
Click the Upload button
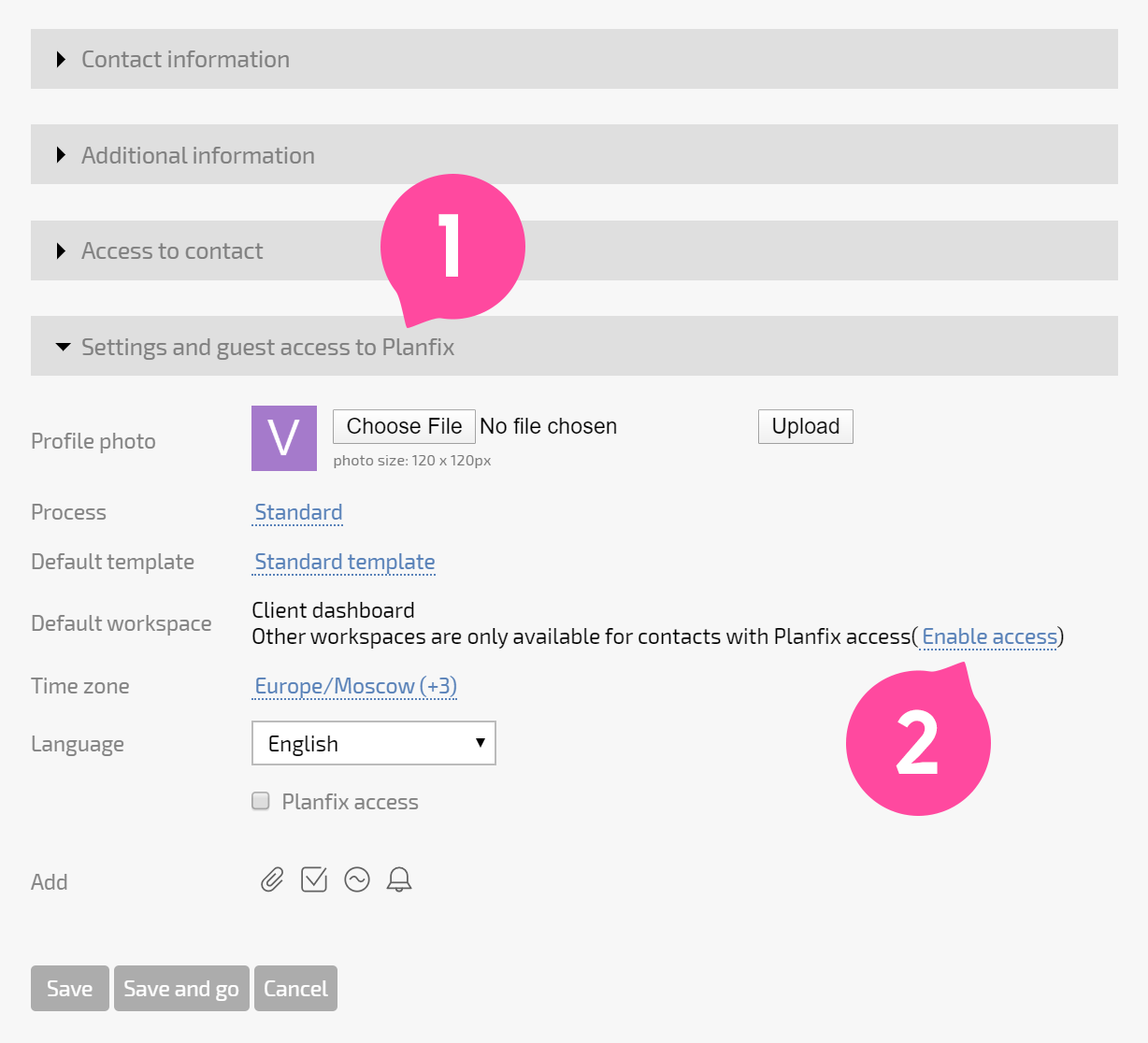click(x=806, y=426)
